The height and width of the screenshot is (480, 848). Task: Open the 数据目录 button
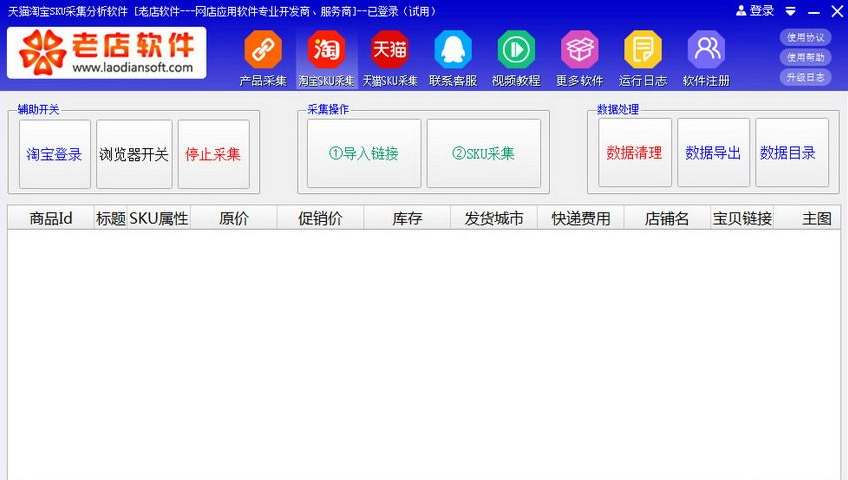click(792, 153)
